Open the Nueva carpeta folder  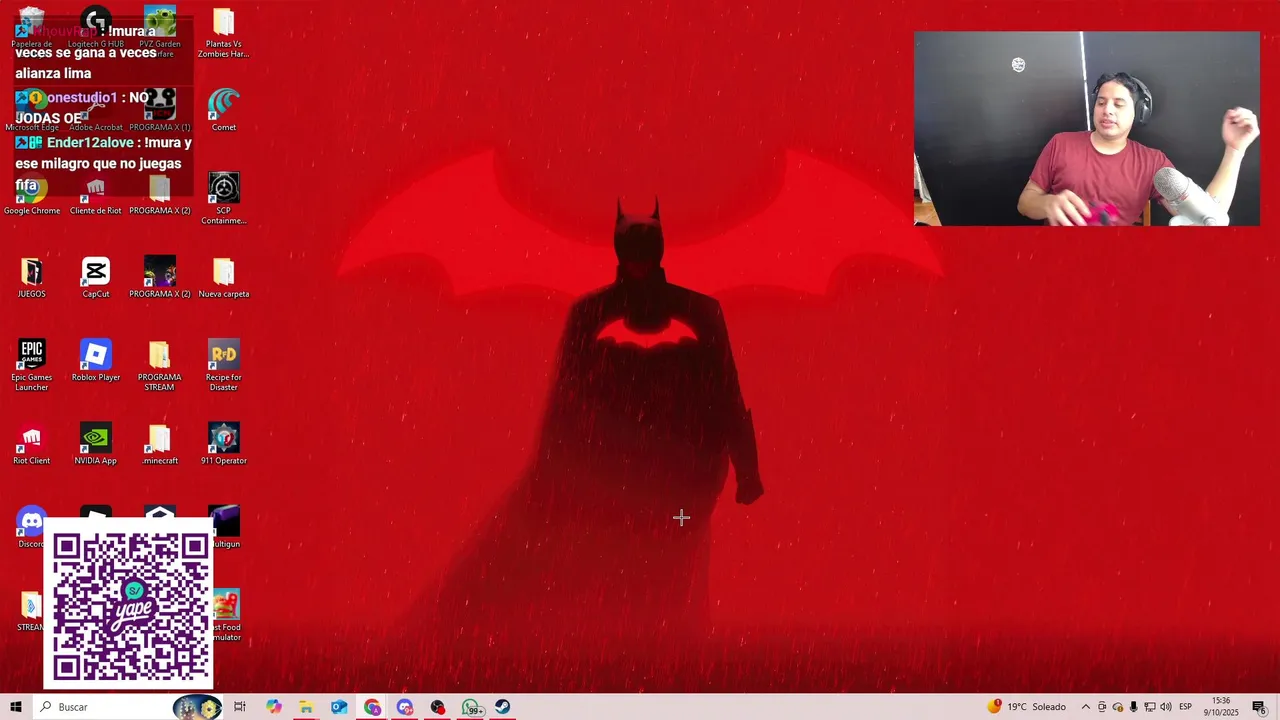(x=224, y=276)
